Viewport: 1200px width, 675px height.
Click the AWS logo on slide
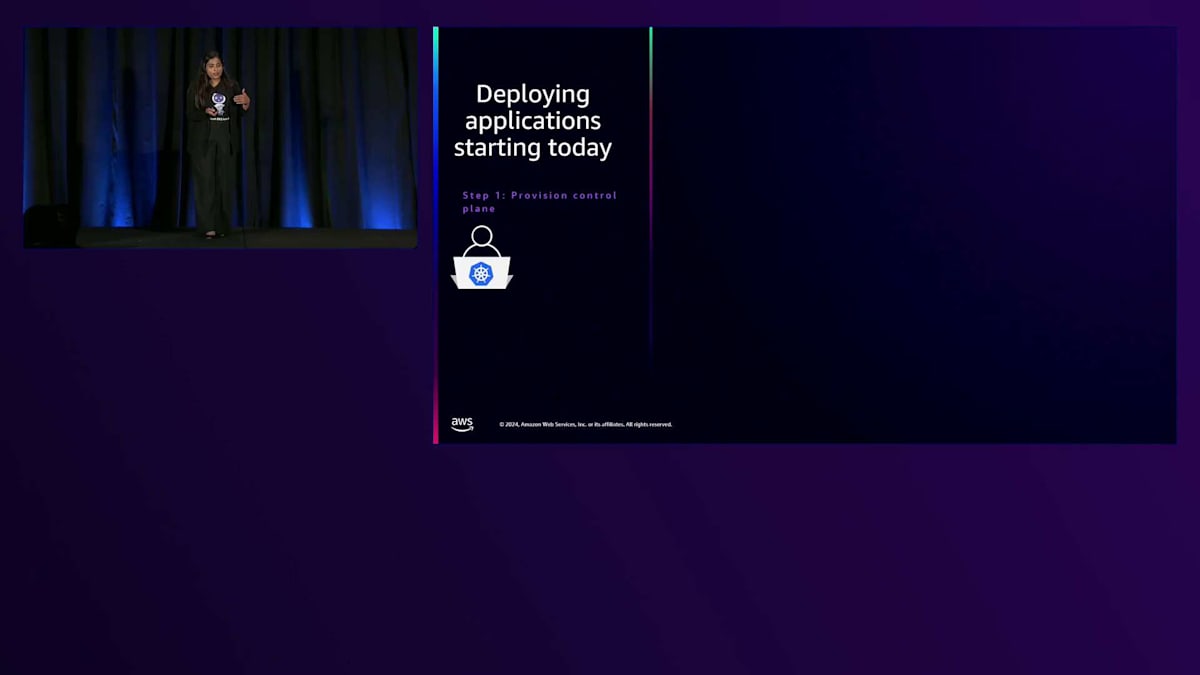pyautogui.click(x=462, y=424)
